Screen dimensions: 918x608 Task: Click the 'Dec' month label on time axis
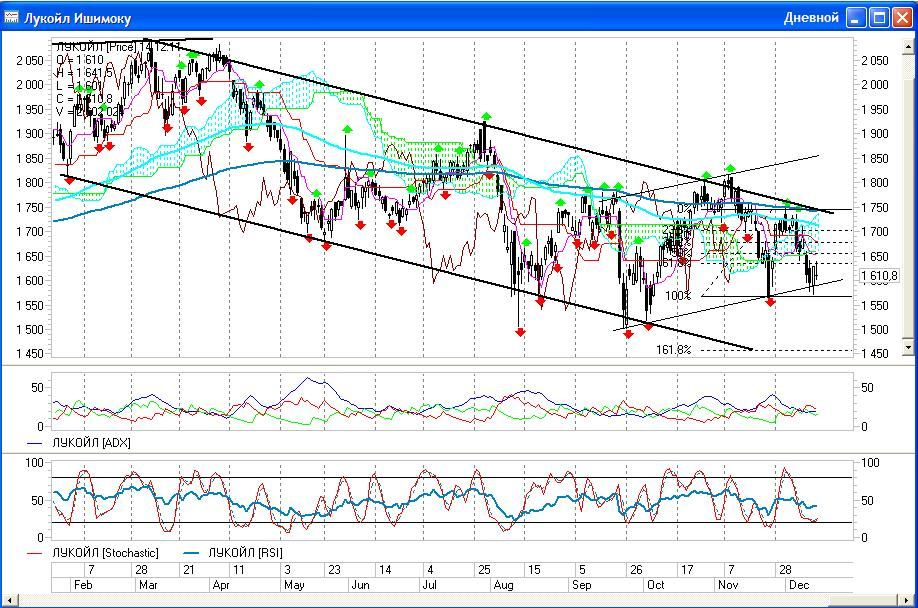[x=799, y=585]
